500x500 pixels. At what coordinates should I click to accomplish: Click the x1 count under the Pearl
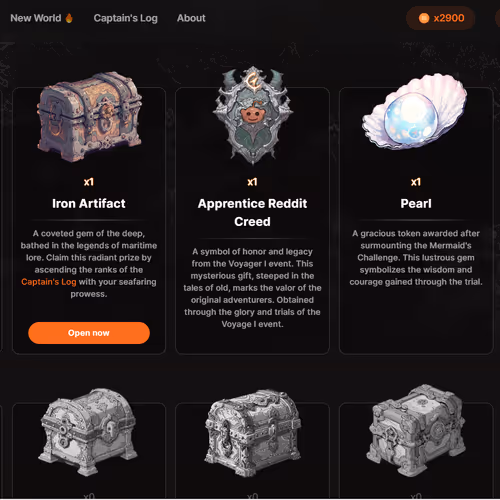click(x=416, y=182)
